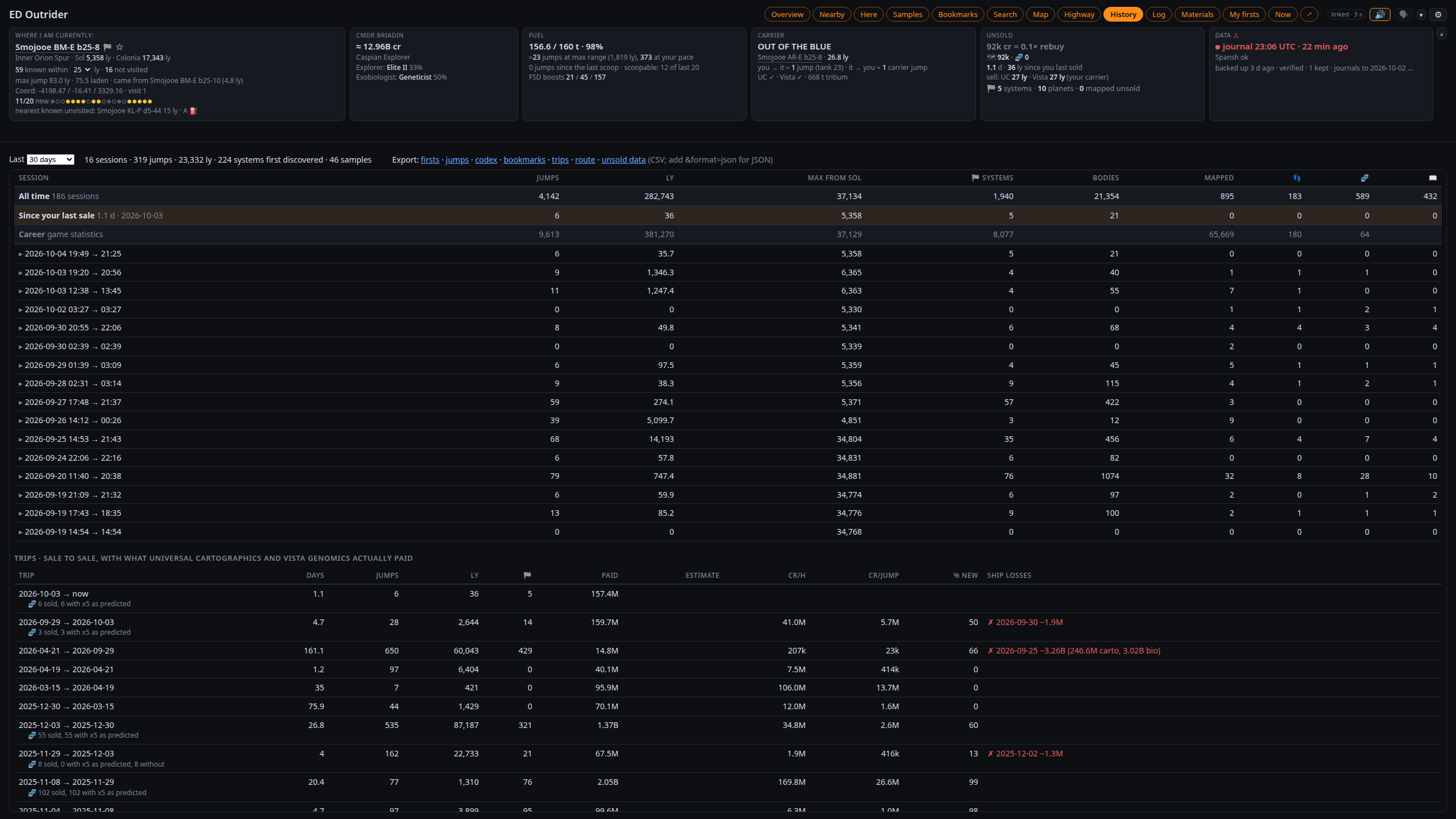Expand session 2026-09-27 17:48 → 21:37
The image size is (1456, 819).
click(x=20, y=403)
